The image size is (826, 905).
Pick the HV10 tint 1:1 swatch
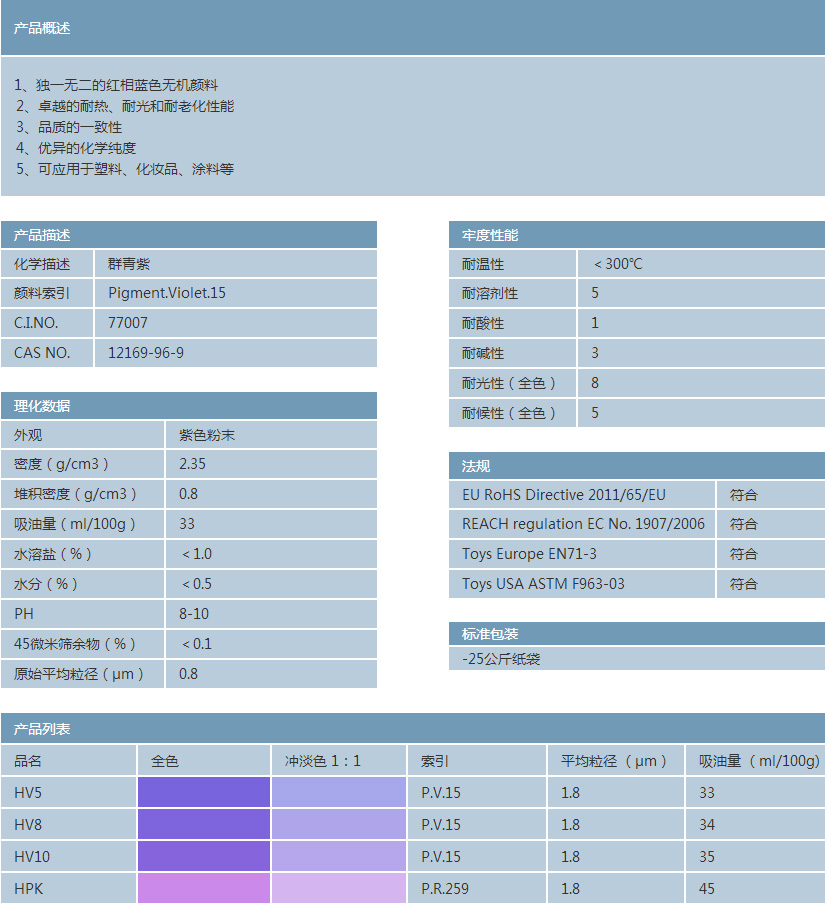coord(339,856)
